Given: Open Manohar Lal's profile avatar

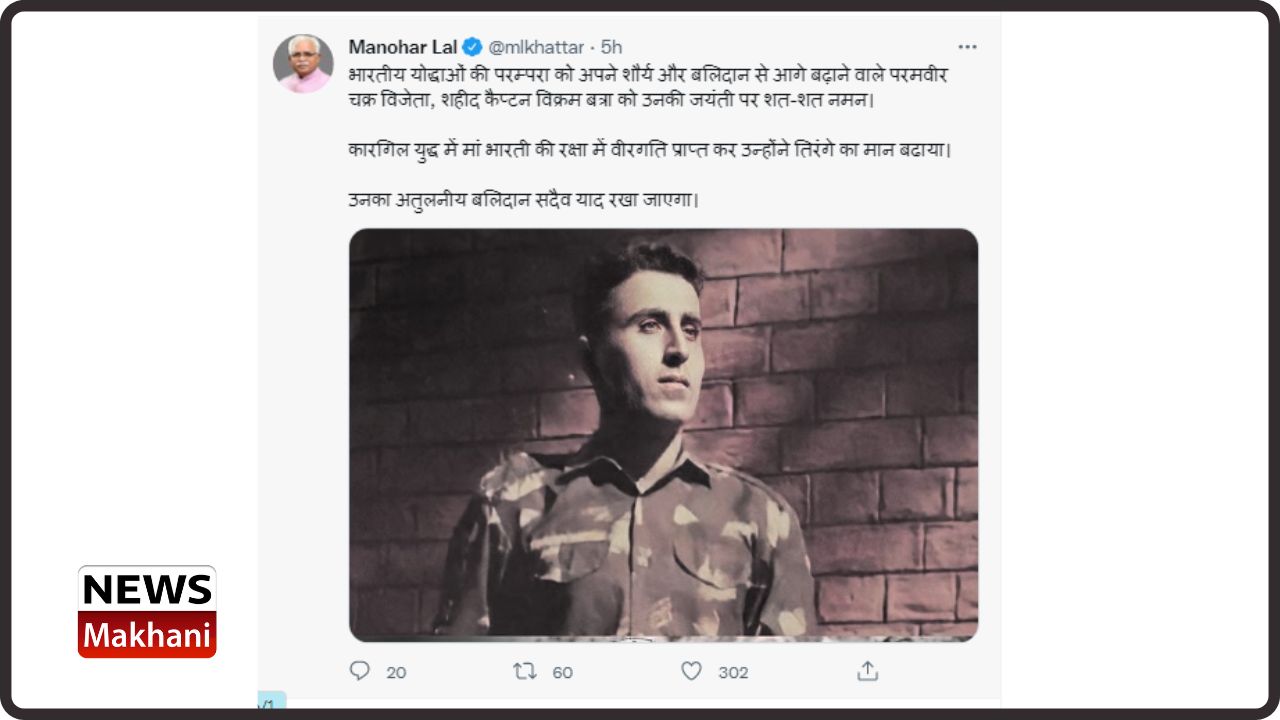Looking at the screenshot, I should 302,64.
